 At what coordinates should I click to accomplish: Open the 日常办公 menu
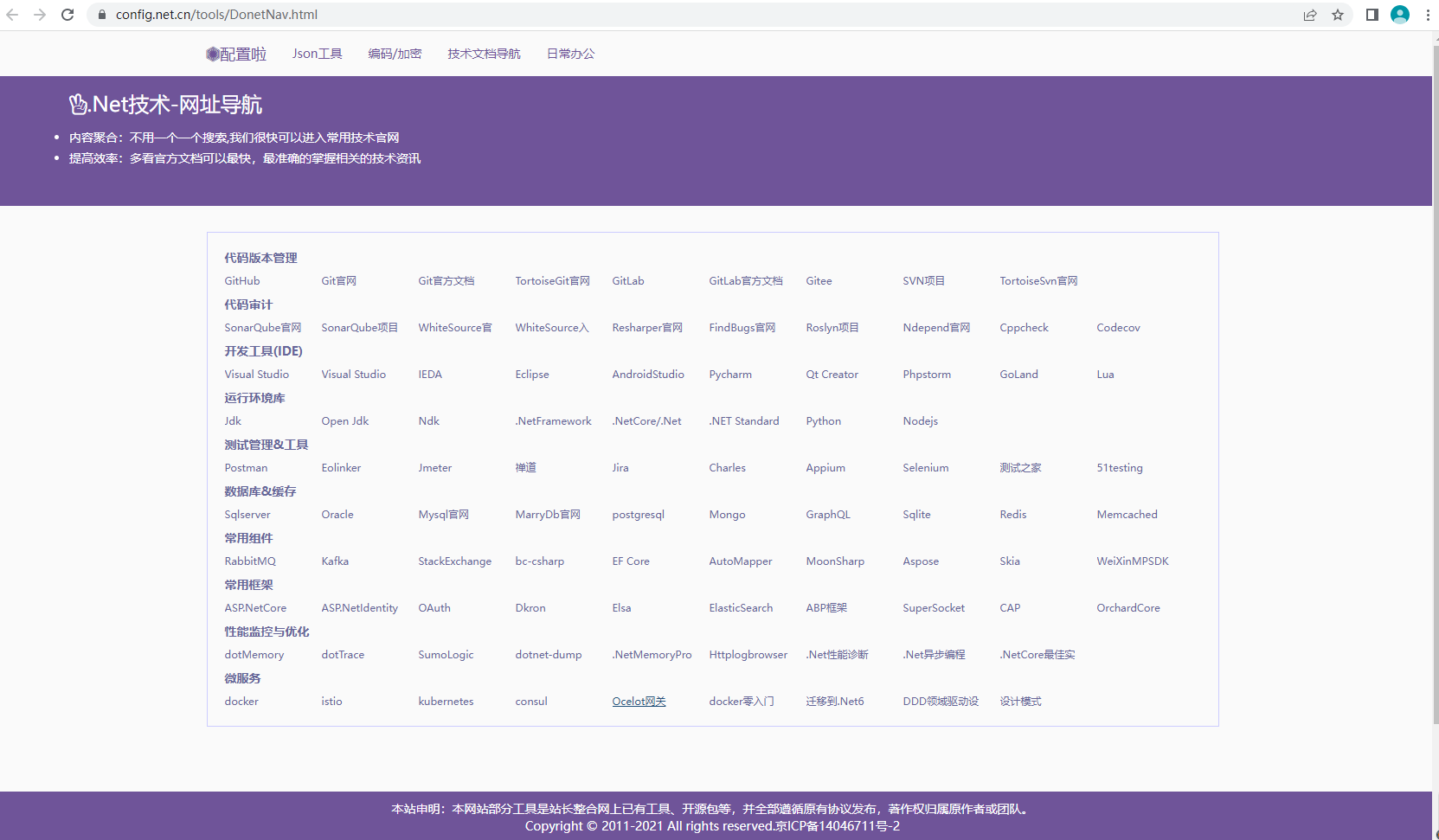[x=570, y=54]
